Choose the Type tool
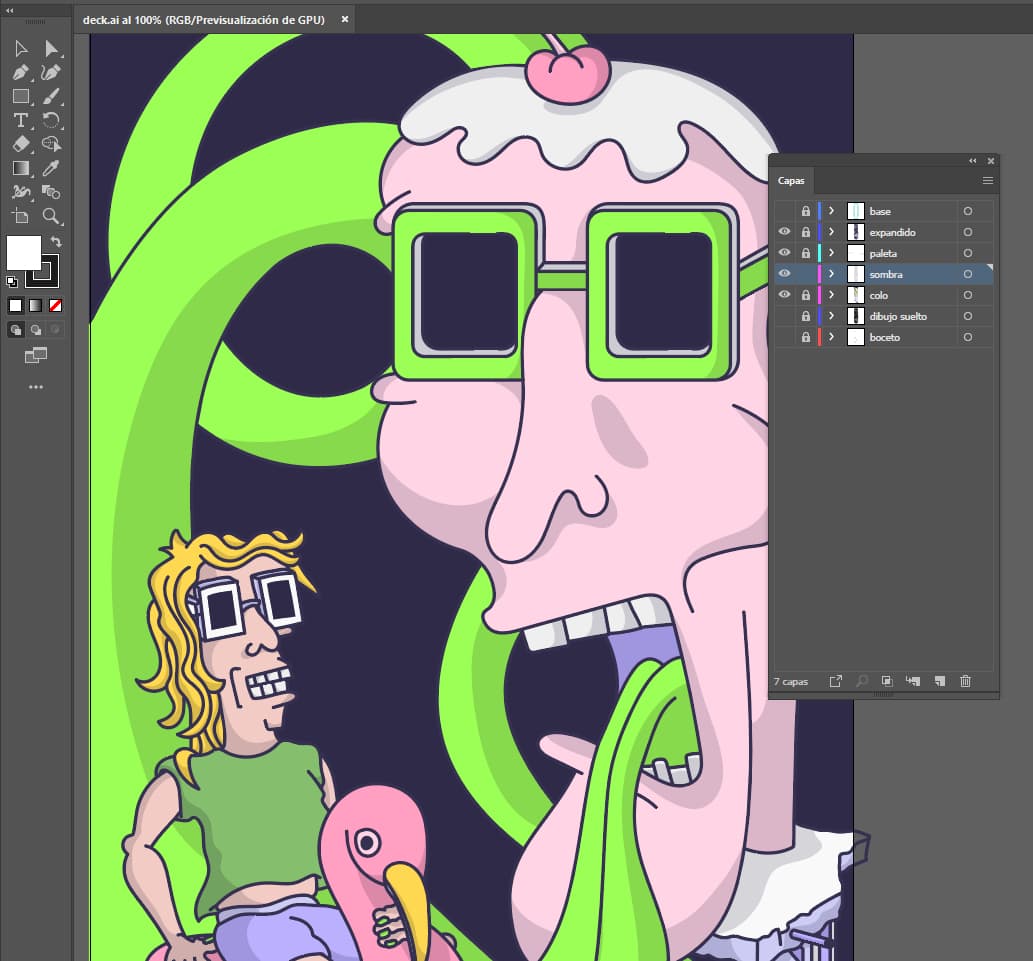Viewport: 1033px width, 961px height. pyautogui.click(x=20, y=121)
